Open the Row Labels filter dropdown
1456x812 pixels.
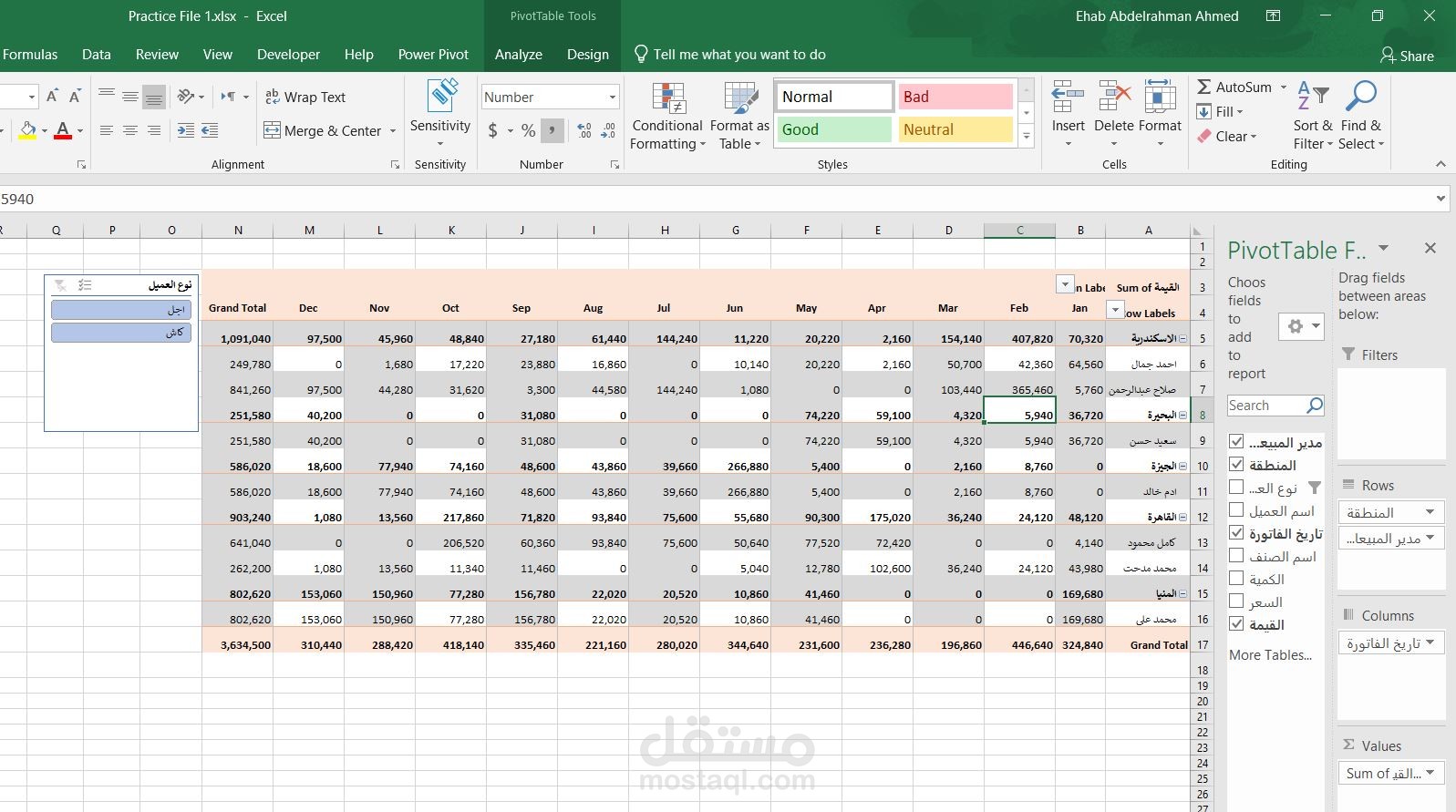coord(1114,311)
